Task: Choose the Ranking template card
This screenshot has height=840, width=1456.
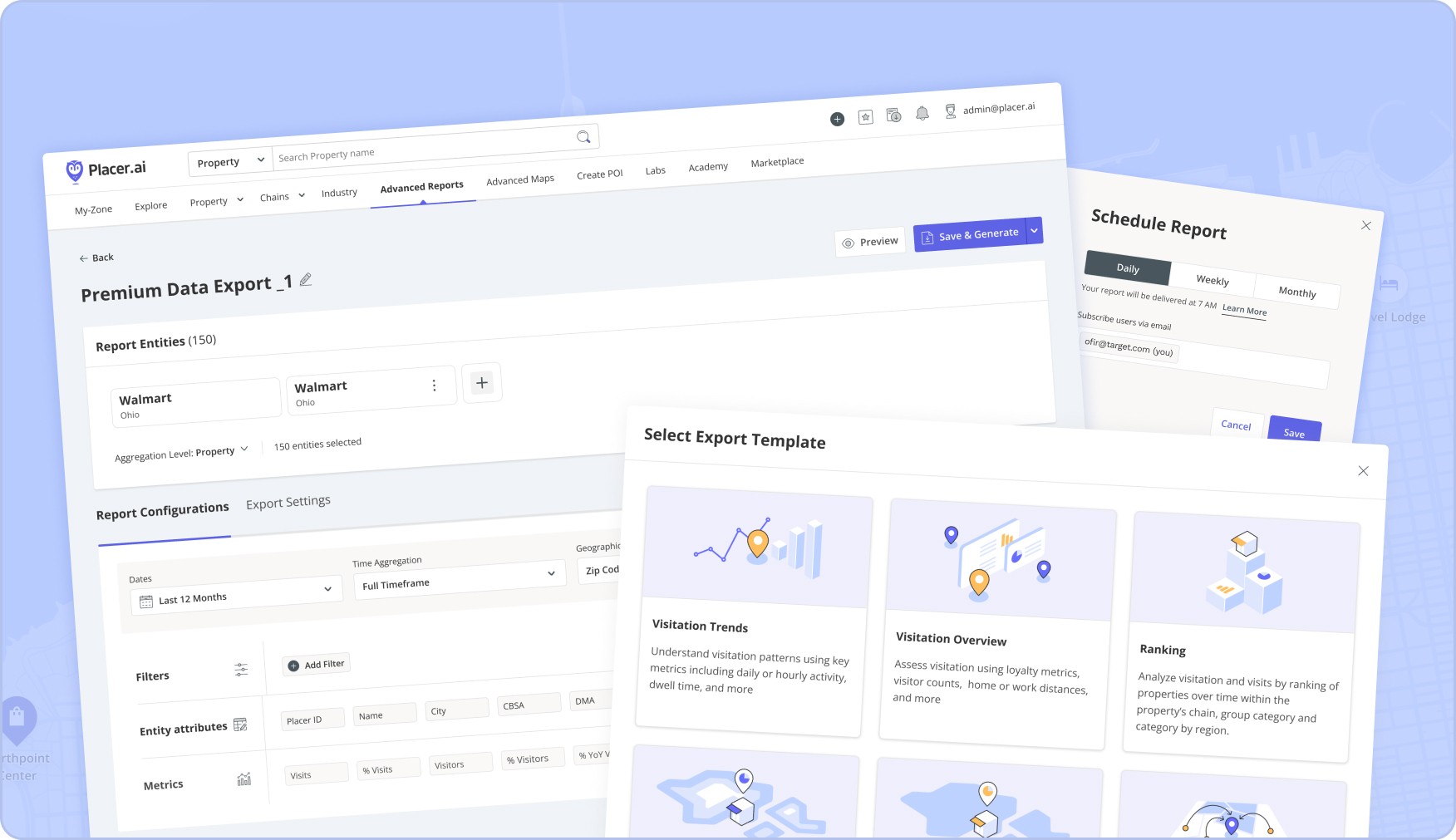Action: point(1241,637)
